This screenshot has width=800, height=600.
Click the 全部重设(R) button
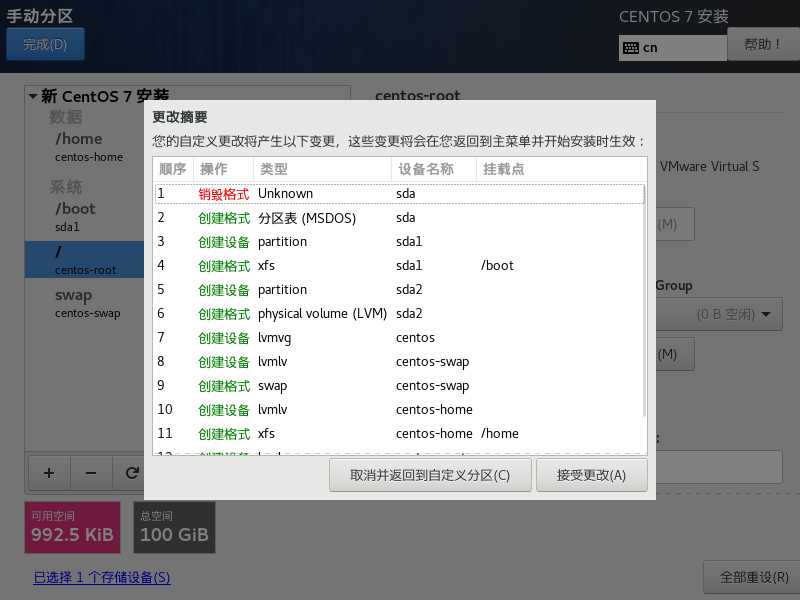tap(753, 577)
